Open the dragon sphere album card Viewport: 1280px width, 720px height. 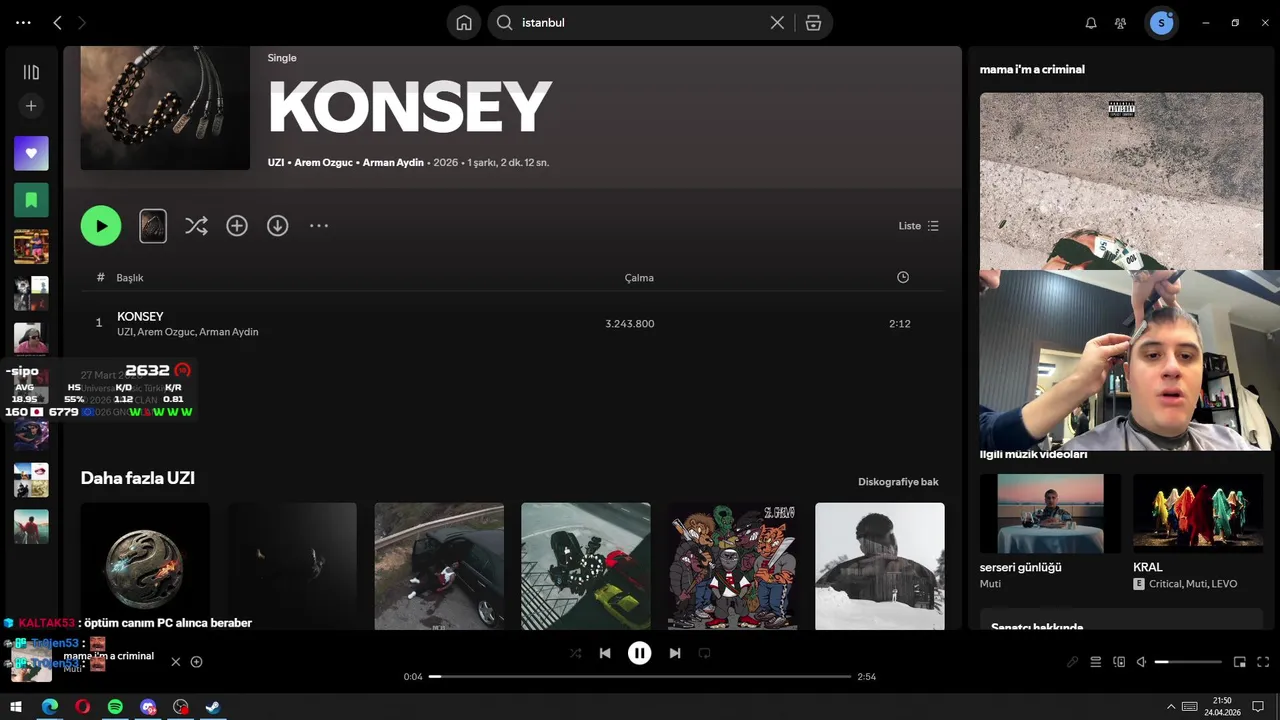coord(145,566)
